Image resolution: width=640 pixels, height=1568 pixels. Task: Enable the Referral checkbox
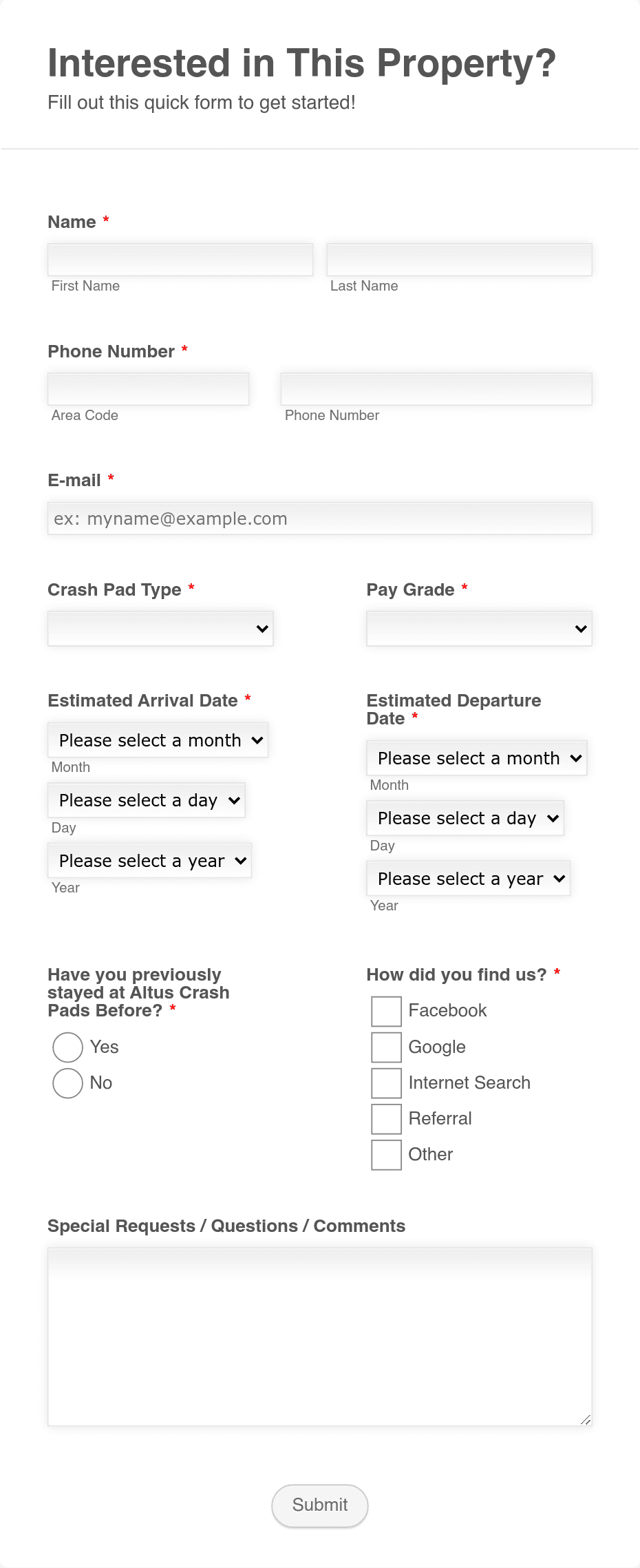tap(386, 1119)
